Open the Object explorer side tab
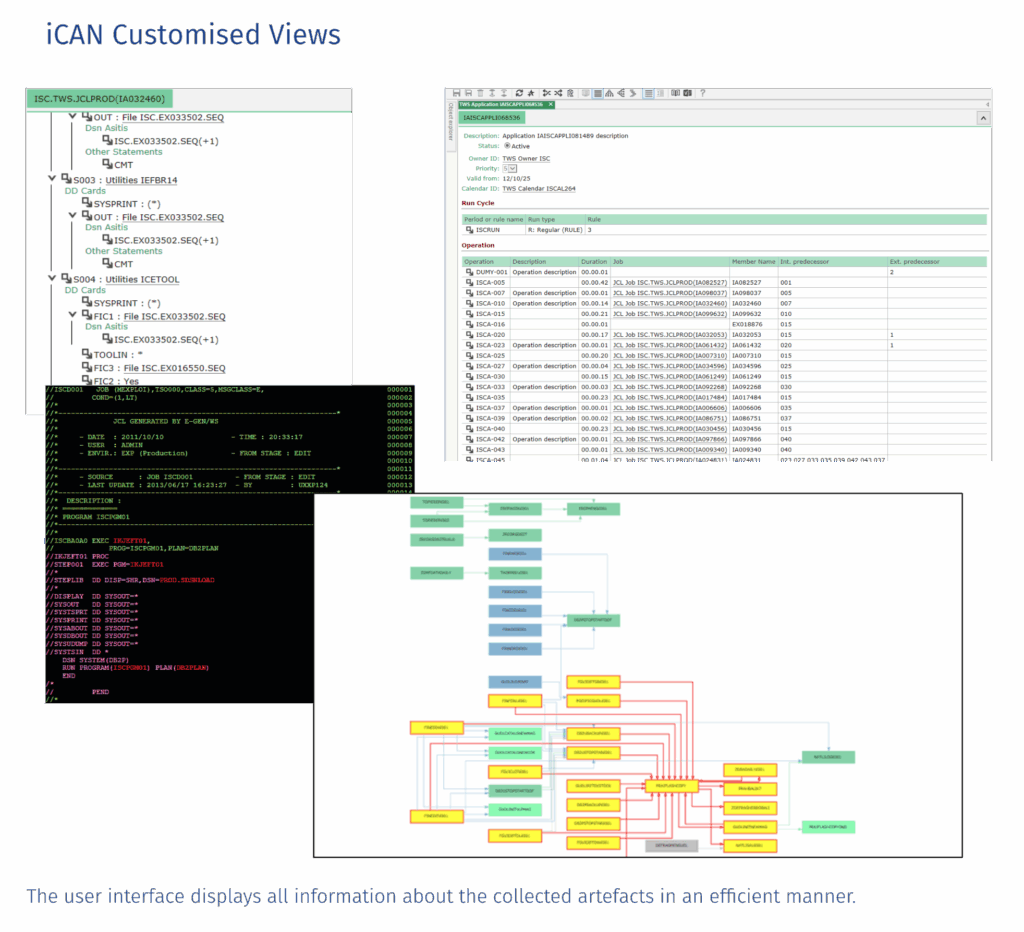This screenshot has width=1024, height=932. click(x=450, y=120)
